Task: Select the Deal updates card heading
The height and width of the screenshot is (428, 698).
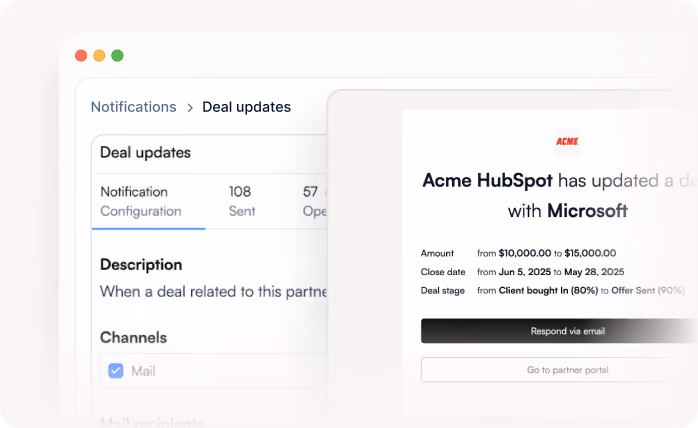Action: click(x=145, y=153)
